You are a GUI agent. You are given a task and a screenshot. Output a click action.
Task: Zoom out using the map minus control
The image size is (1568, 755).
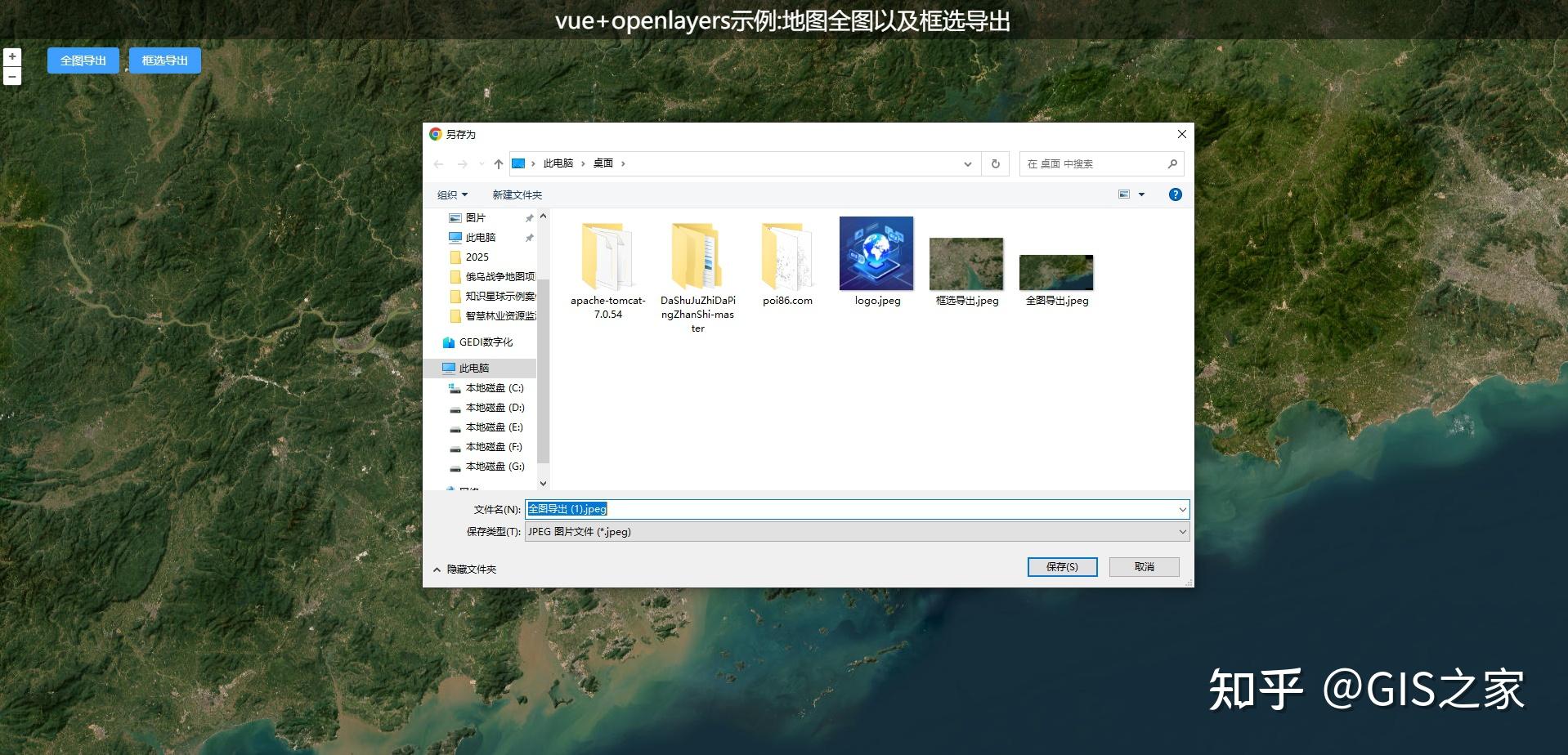point(11,76)
